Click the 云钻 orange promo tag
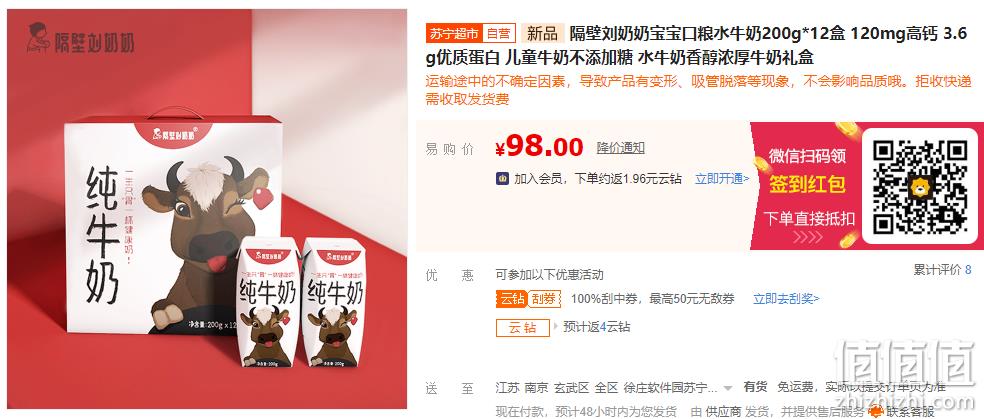This screenshot has height=419, width=984. [511, 299]
